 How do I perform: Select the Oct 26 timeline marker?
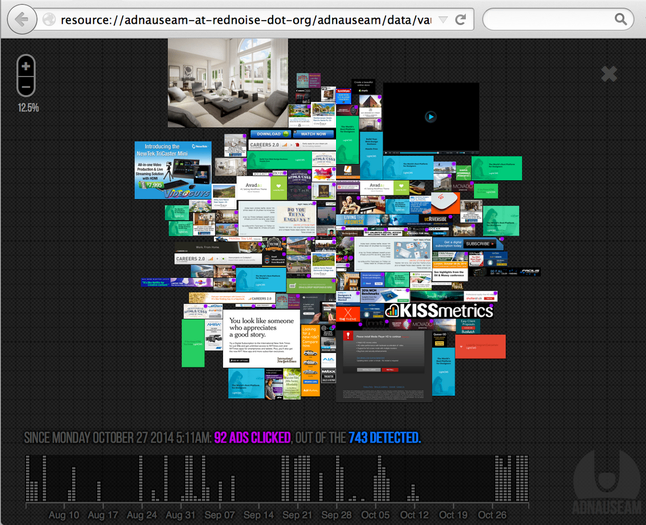coord(492,515)
